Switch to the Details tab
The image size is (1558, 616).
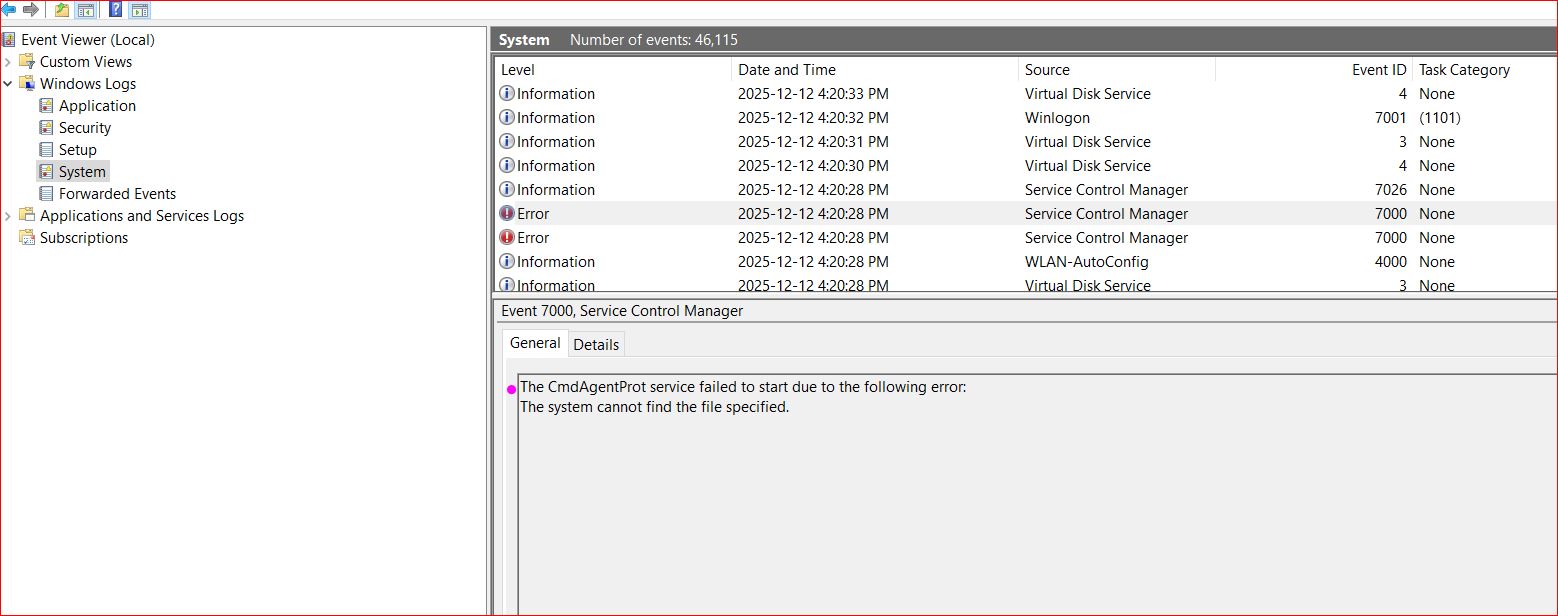pyautogui.click(x=596, y=344)
